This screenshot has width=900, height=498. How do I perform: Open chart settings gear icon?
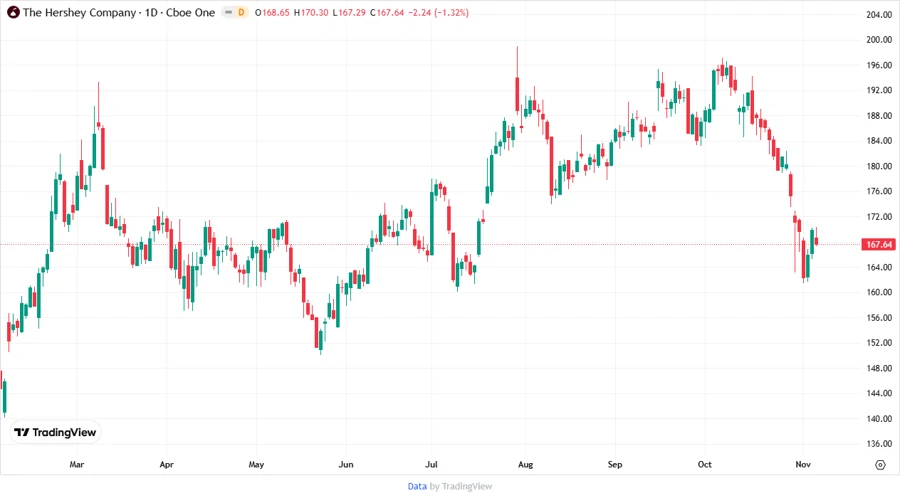880,465
